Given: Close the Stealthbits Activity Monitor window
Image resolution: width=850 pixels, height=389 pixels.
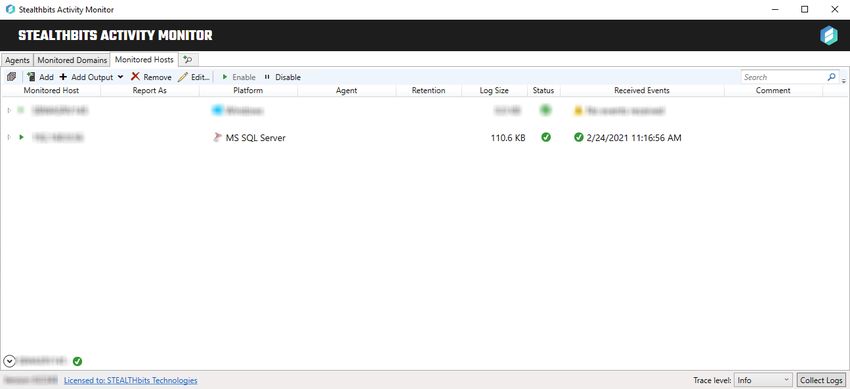Looking at the screenshot, I should pos(835,9).
